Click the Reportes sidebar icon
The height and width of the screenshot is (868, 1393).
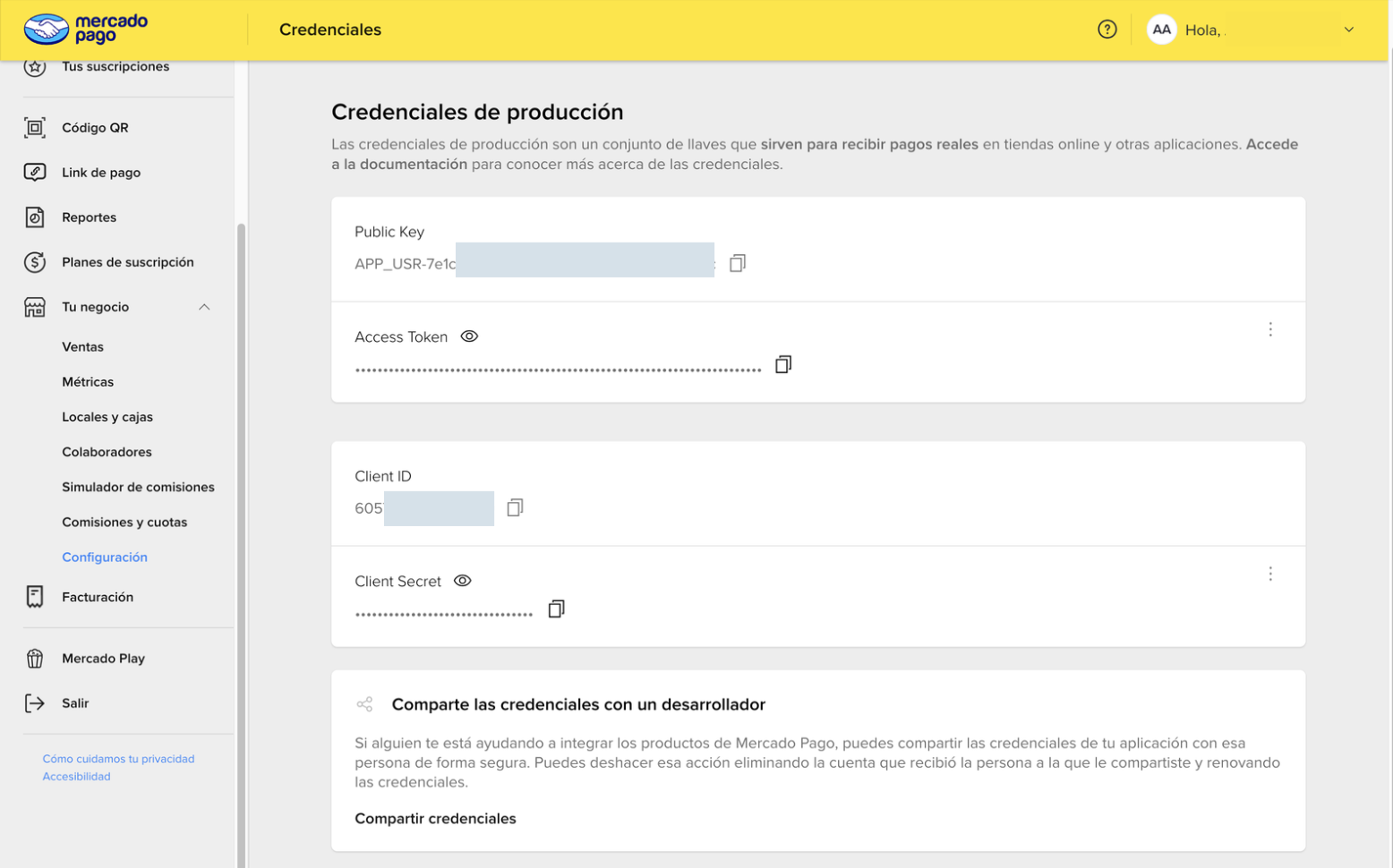click(35, 217)
